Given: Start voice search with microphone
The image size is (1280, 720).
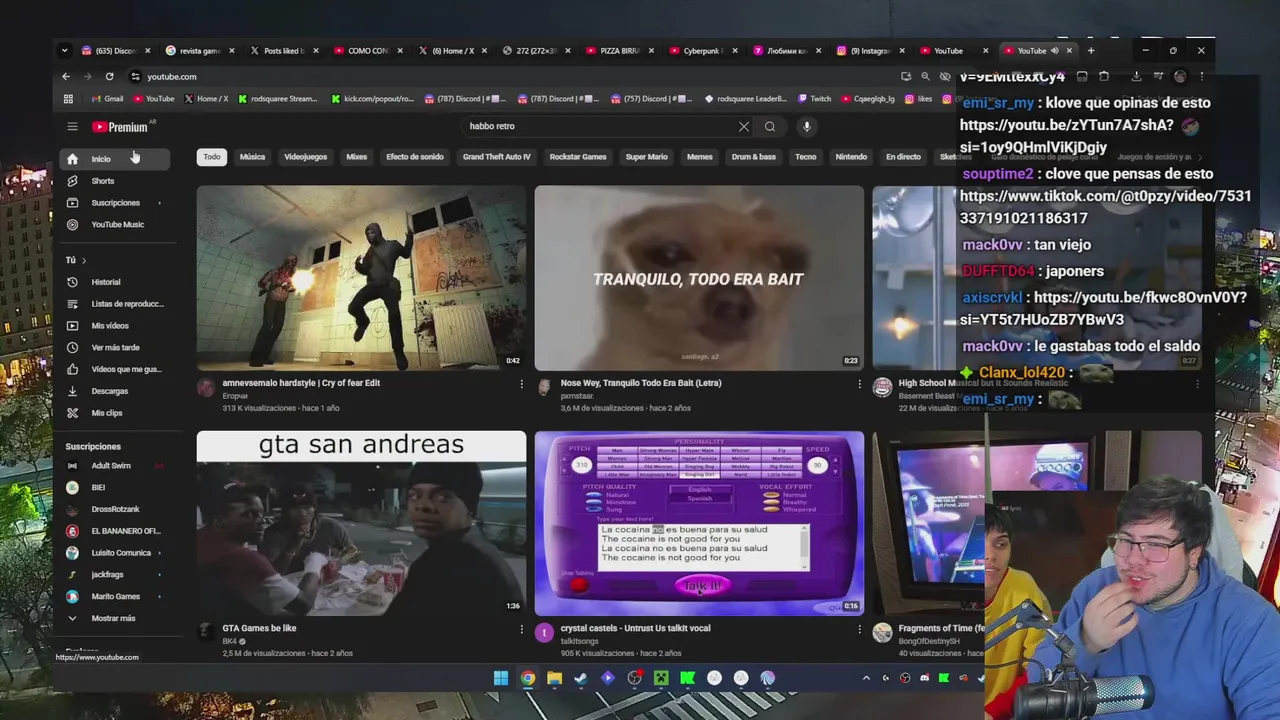Looking at the screenshot, I should (807, 127).
